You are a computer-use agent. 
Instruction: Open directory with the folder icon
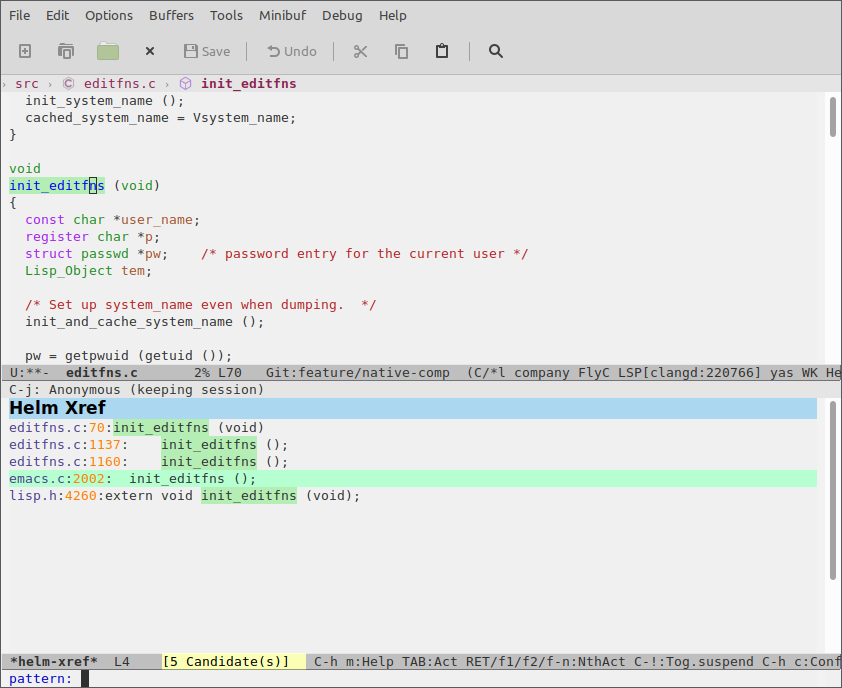108,51
